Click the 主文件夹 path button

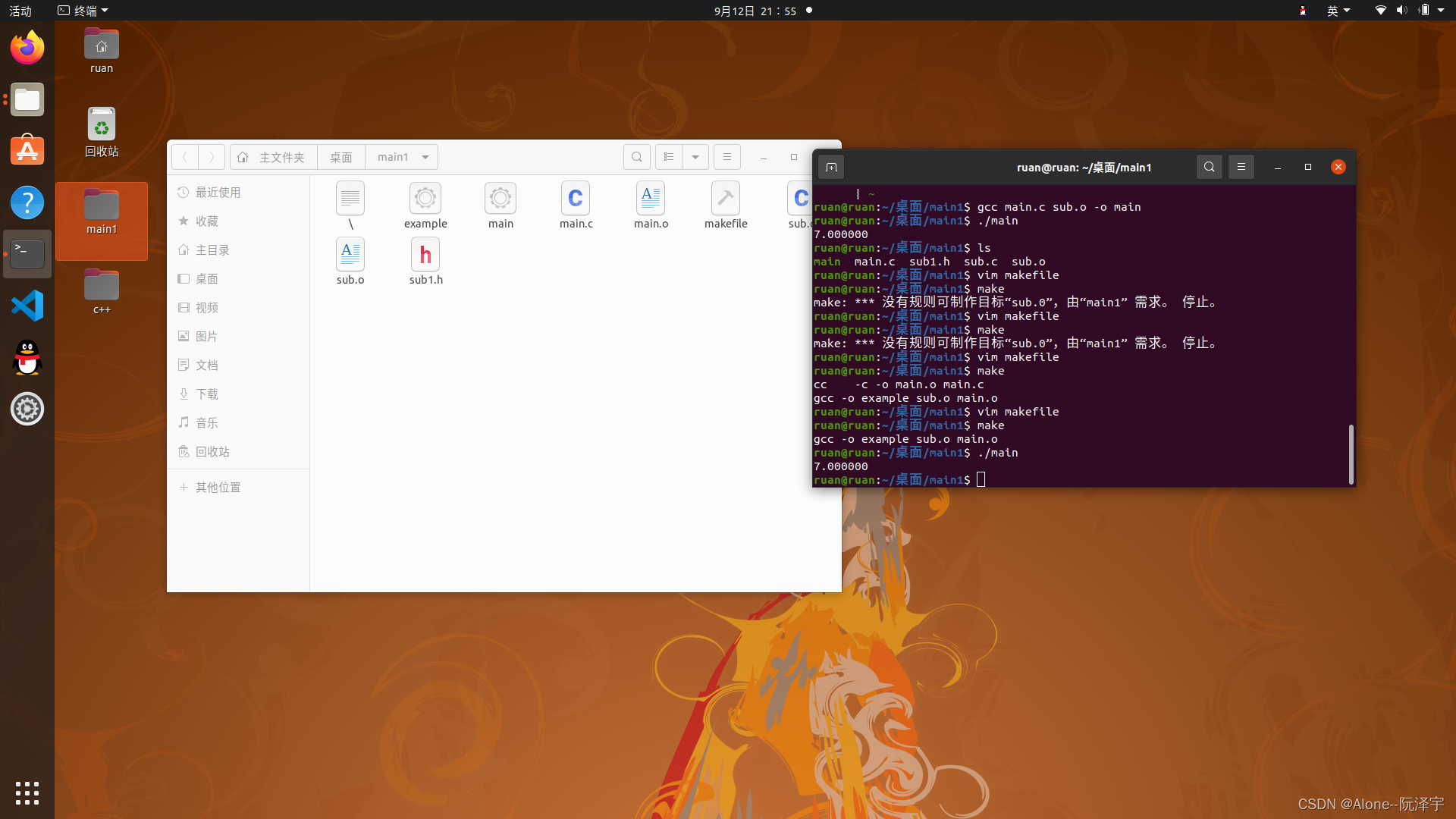(273, 157)
